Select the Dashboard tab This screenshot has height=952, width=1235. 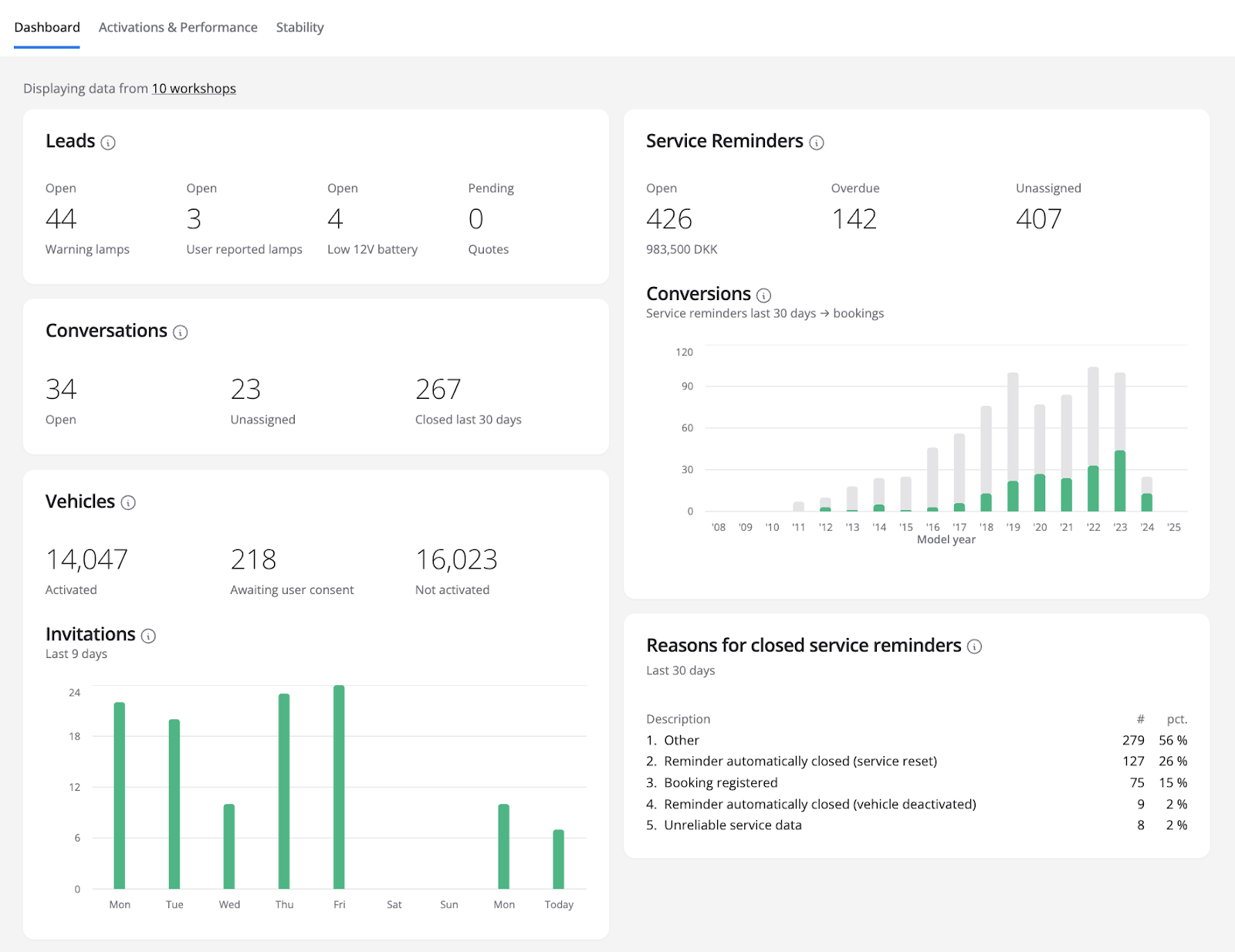coord(47,28)
